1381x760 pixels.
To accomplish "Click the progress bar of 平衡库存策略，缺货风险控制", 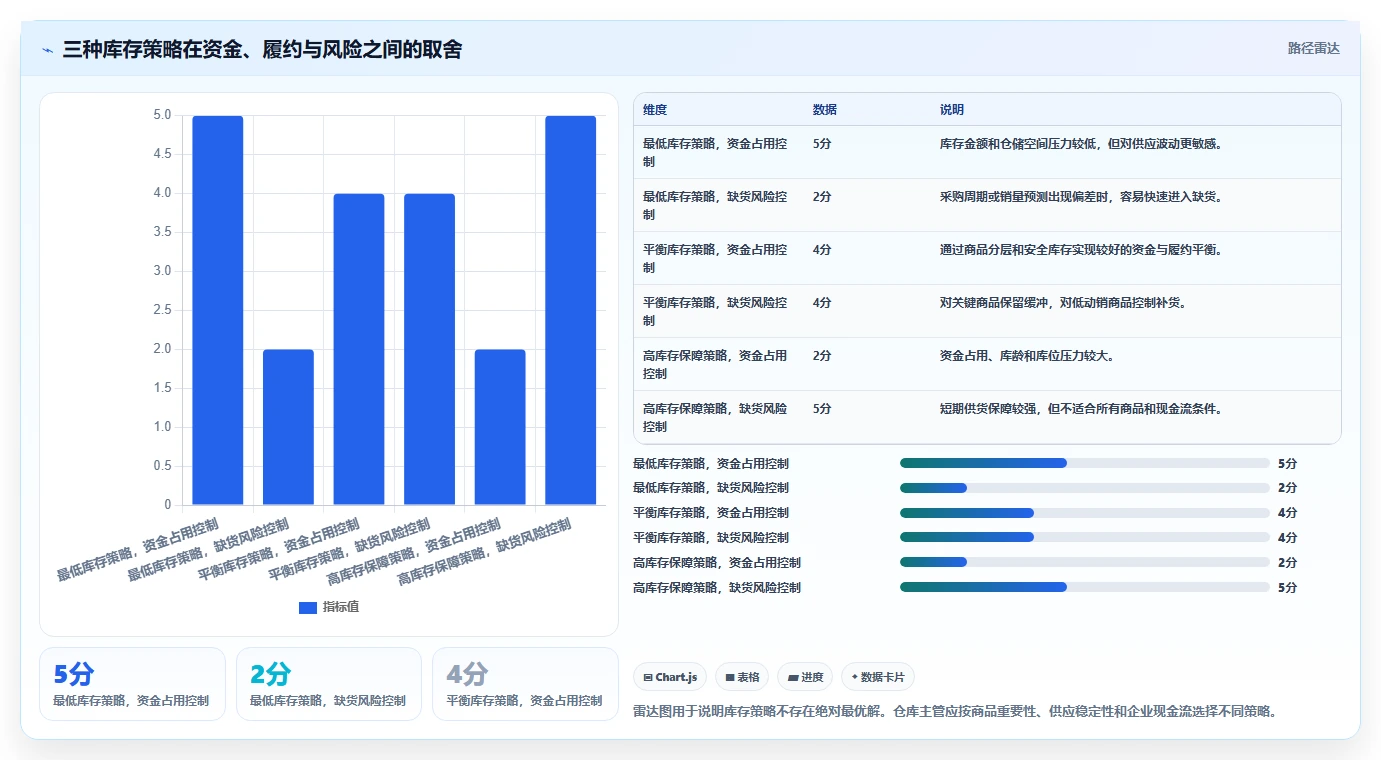I will (x=1085, y=538).
